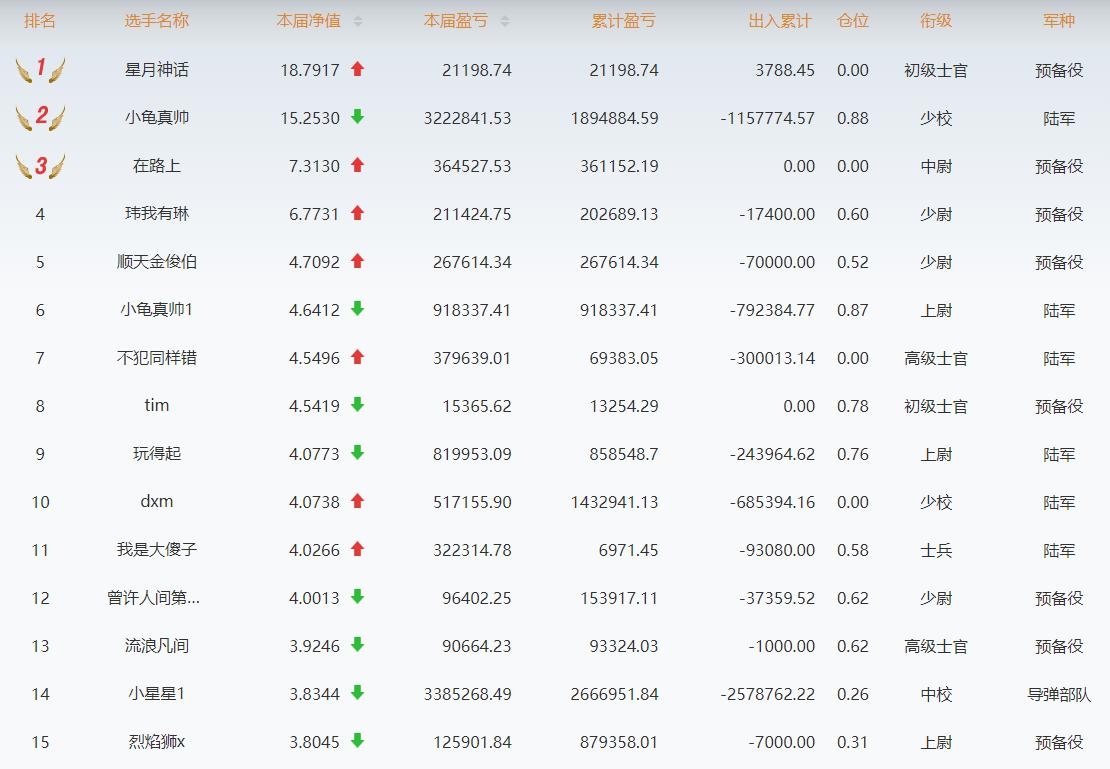The height and width of the screenshot is (769, 1110).
Task: Click the rank 1 winged medal icon
Action: tap(40, 70)
